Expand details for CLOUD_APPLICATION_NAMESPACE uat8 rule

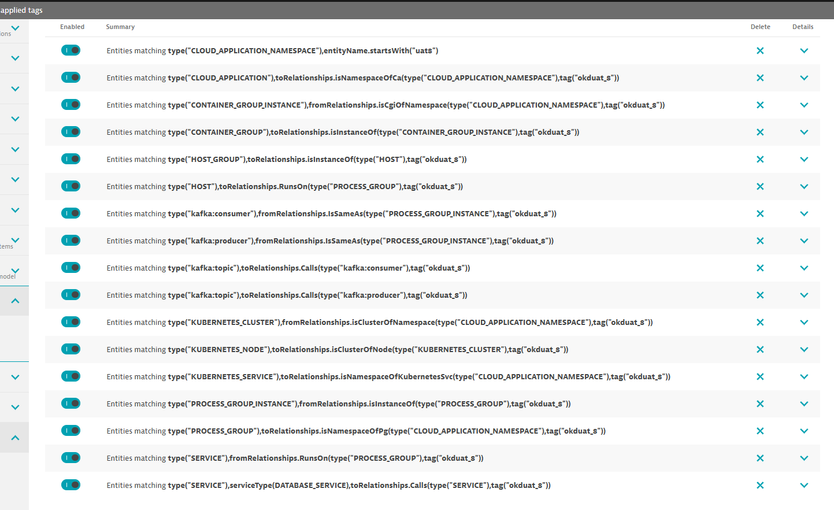point(803,50)
